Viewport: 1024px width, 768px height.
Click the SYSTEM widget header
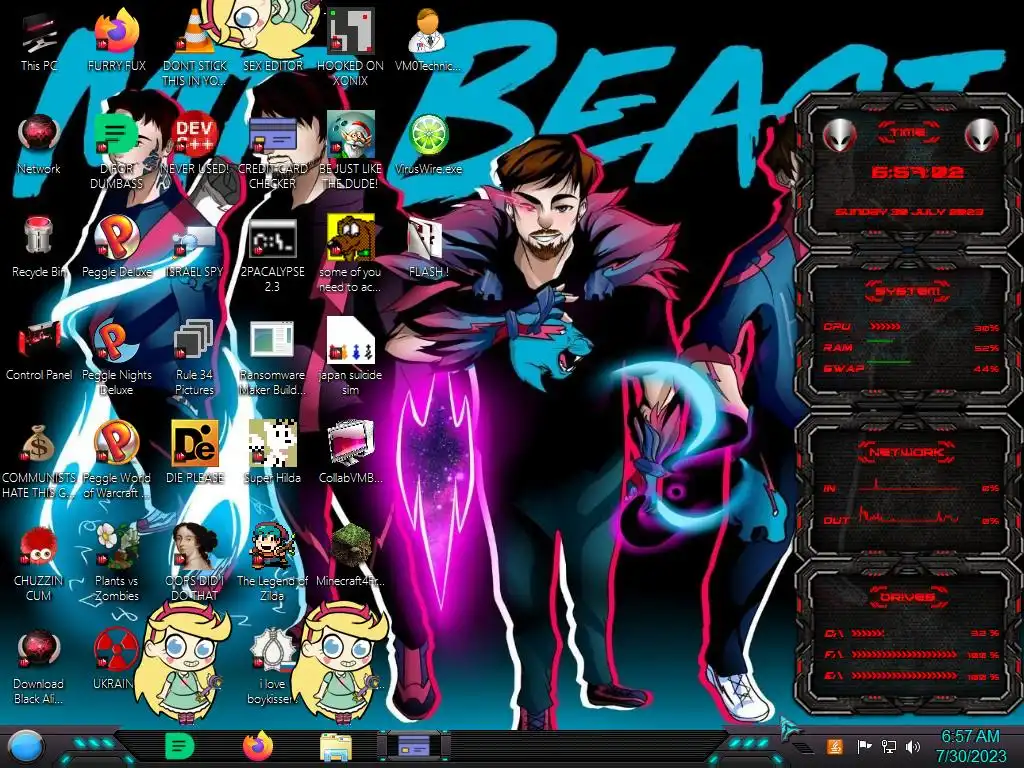(x=908, y=291)
